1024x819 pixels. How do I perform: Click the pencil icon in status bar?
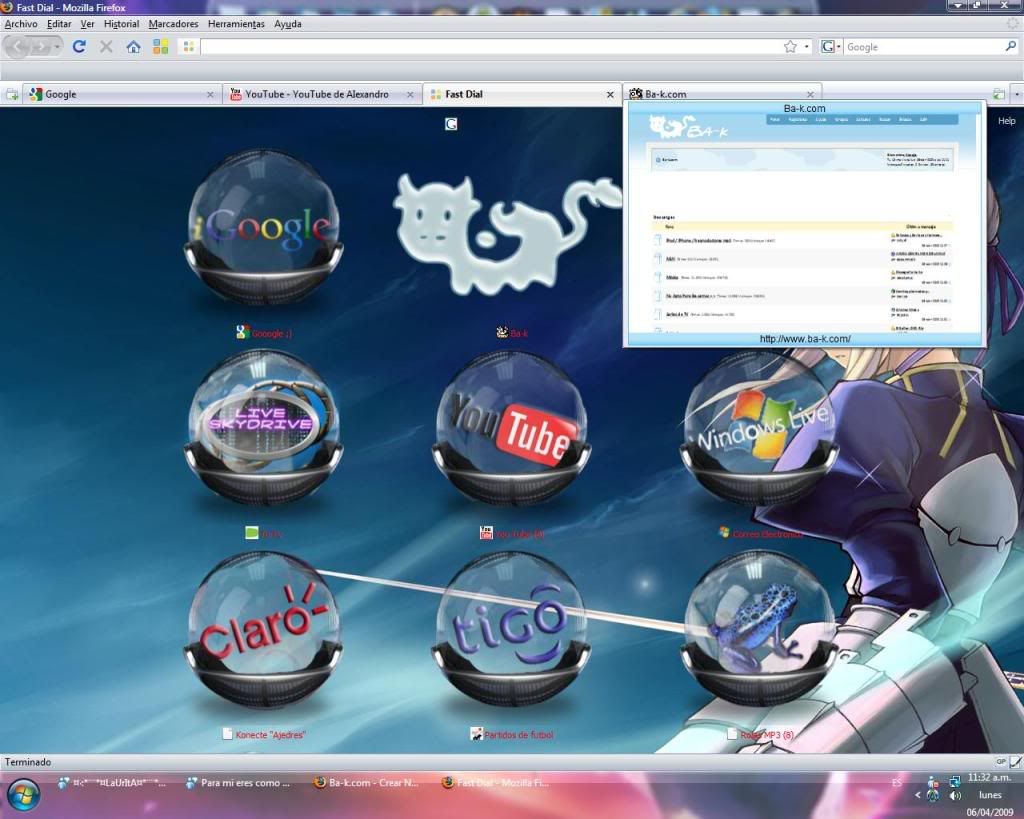(1016, 762)
